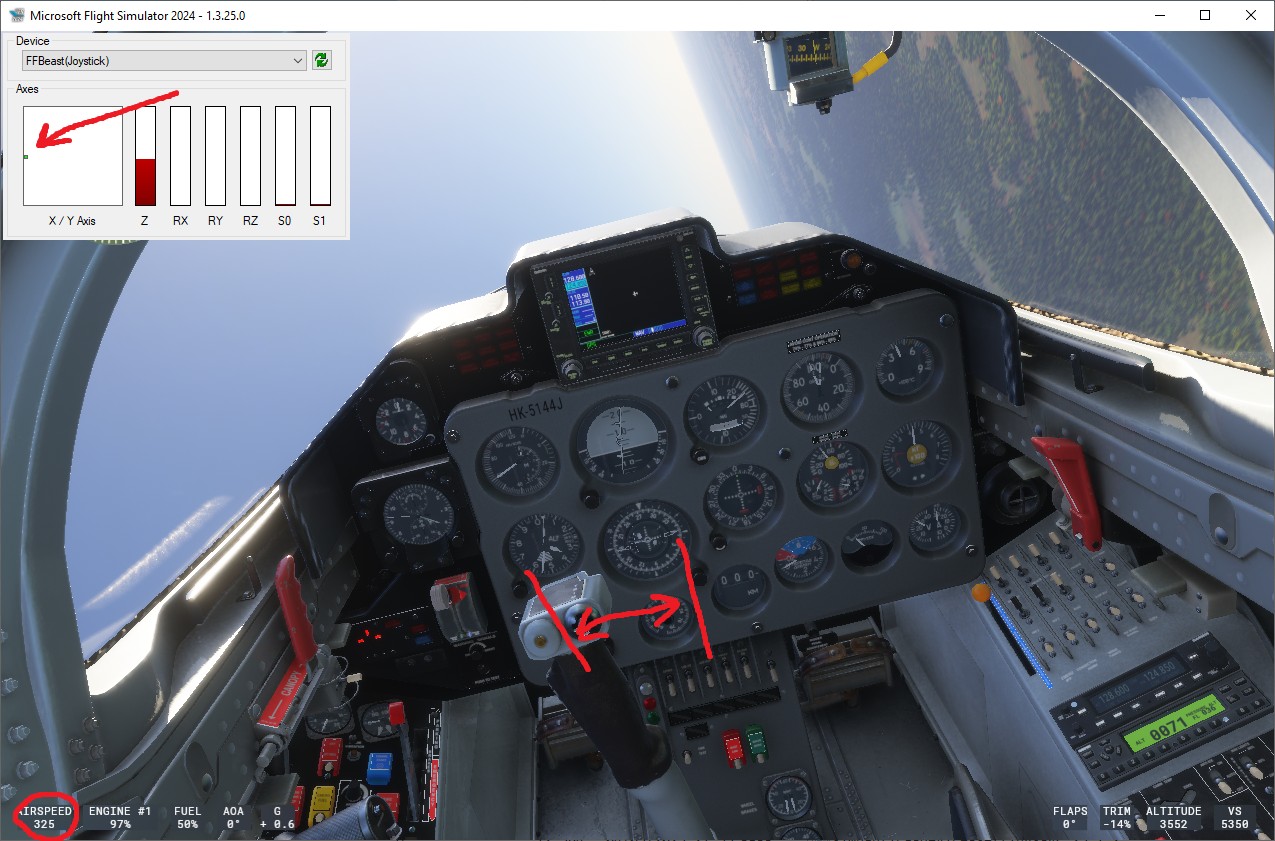Click the green refresh devices icon
Screen dimensions: 1275x841
pos(321,61)
